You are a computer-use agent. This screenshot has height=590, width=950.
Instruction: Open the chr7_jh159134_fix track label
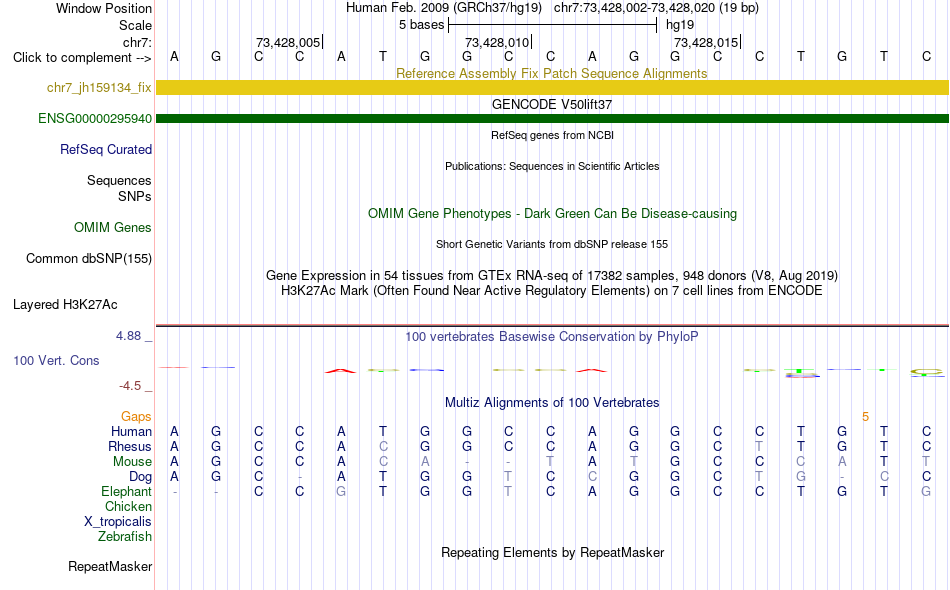click(99, 87)
